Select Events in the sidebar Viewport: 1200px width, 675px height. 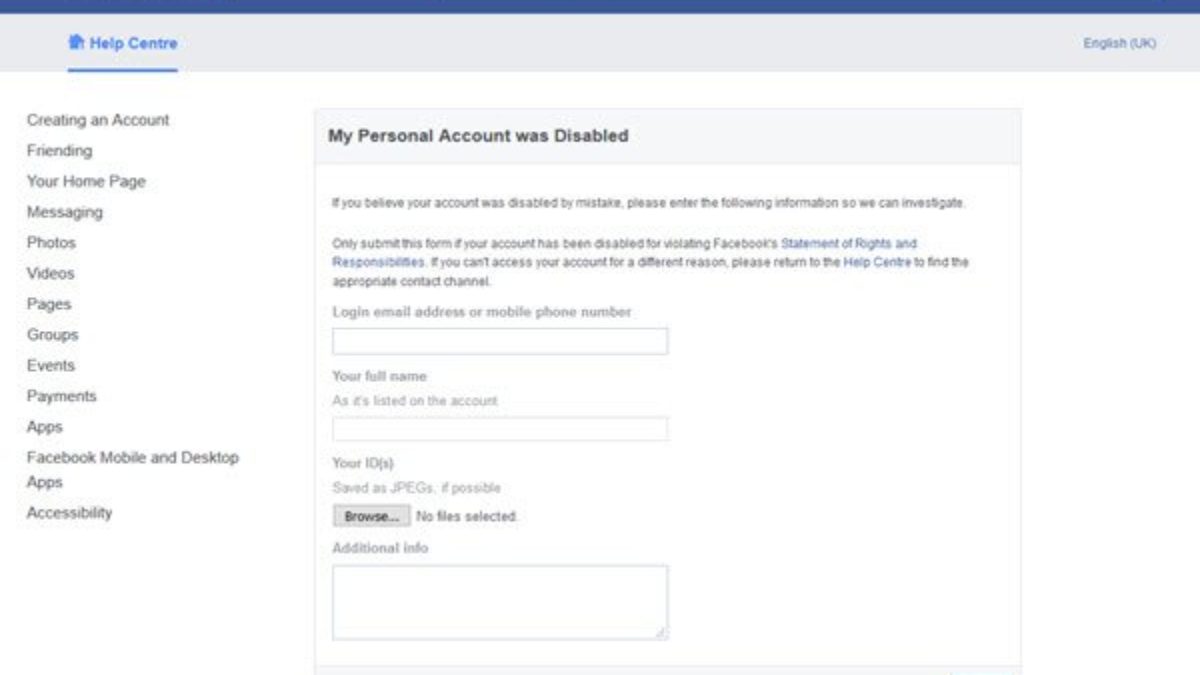coord(50,366)
